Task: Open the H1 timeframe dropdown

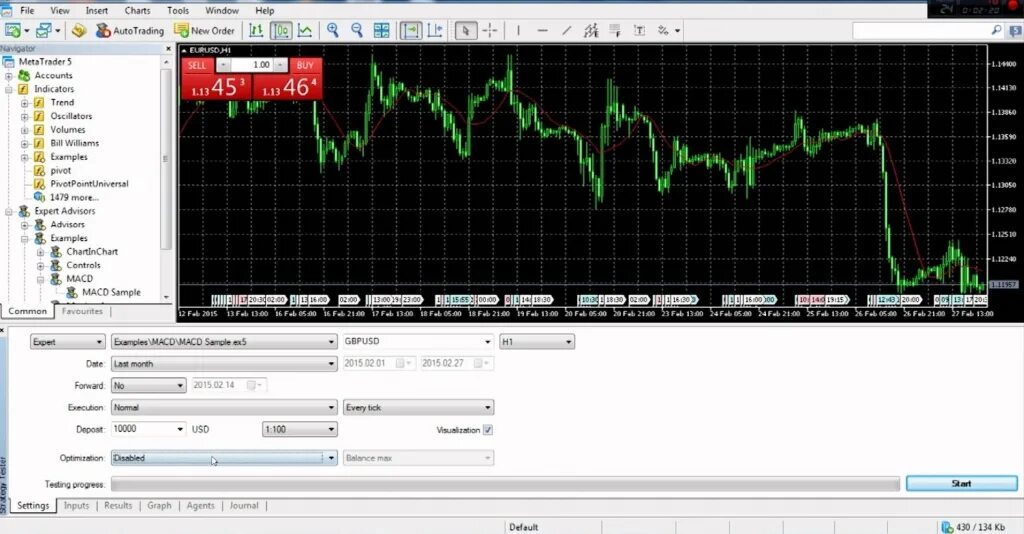Action: 537,341
